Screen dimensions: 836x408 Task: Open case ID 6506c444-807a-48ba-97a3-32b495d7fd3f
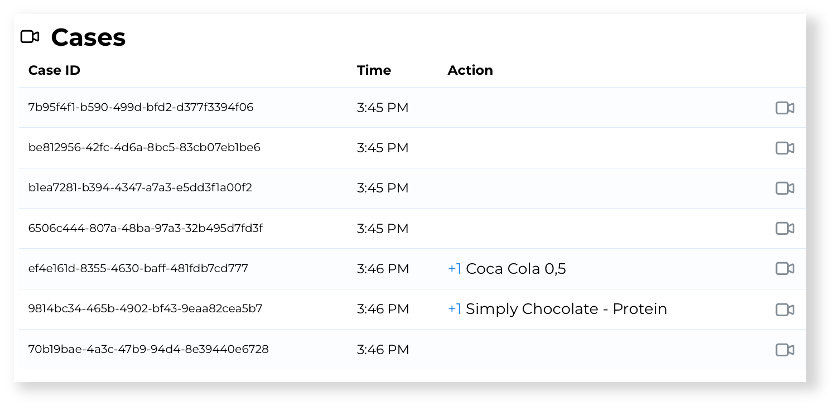[x=145, y=228]
